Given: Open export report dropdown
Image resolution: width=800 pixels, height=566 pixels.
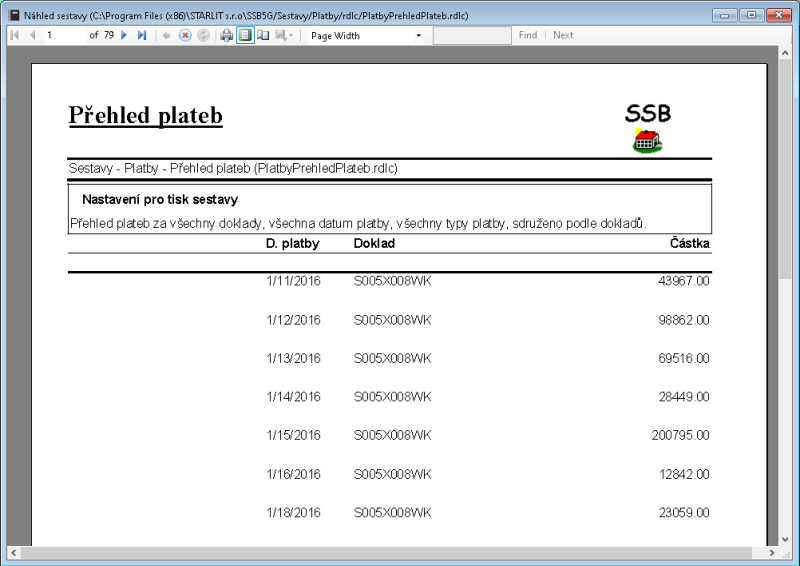Looking at the screenshot, I should 284,35.
